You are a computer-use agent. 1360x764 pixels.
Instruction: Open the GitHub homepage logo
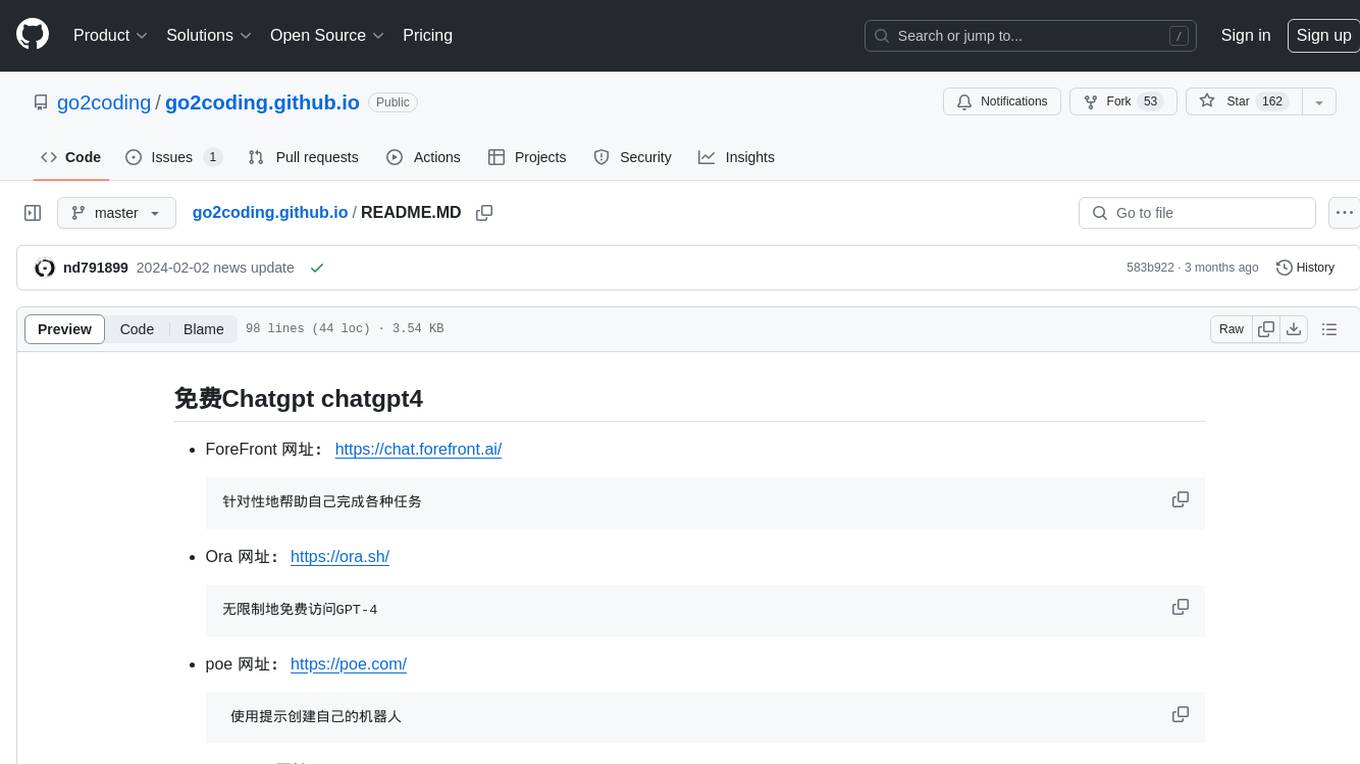click(x=32, y=35)
